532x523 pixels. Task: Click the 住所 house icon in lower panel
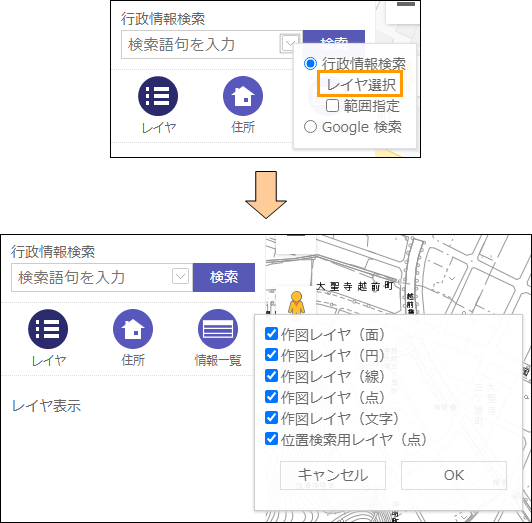(133, 329)
